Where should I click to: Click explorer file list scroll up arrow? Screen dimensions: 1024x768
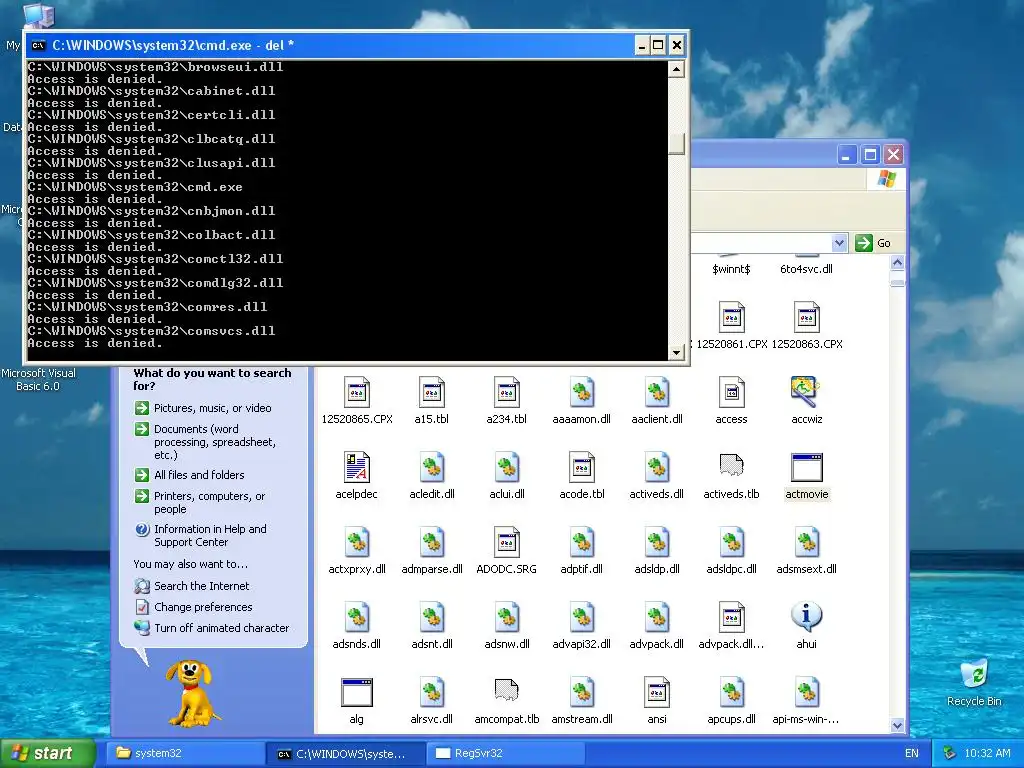click(x=897, y=263)
